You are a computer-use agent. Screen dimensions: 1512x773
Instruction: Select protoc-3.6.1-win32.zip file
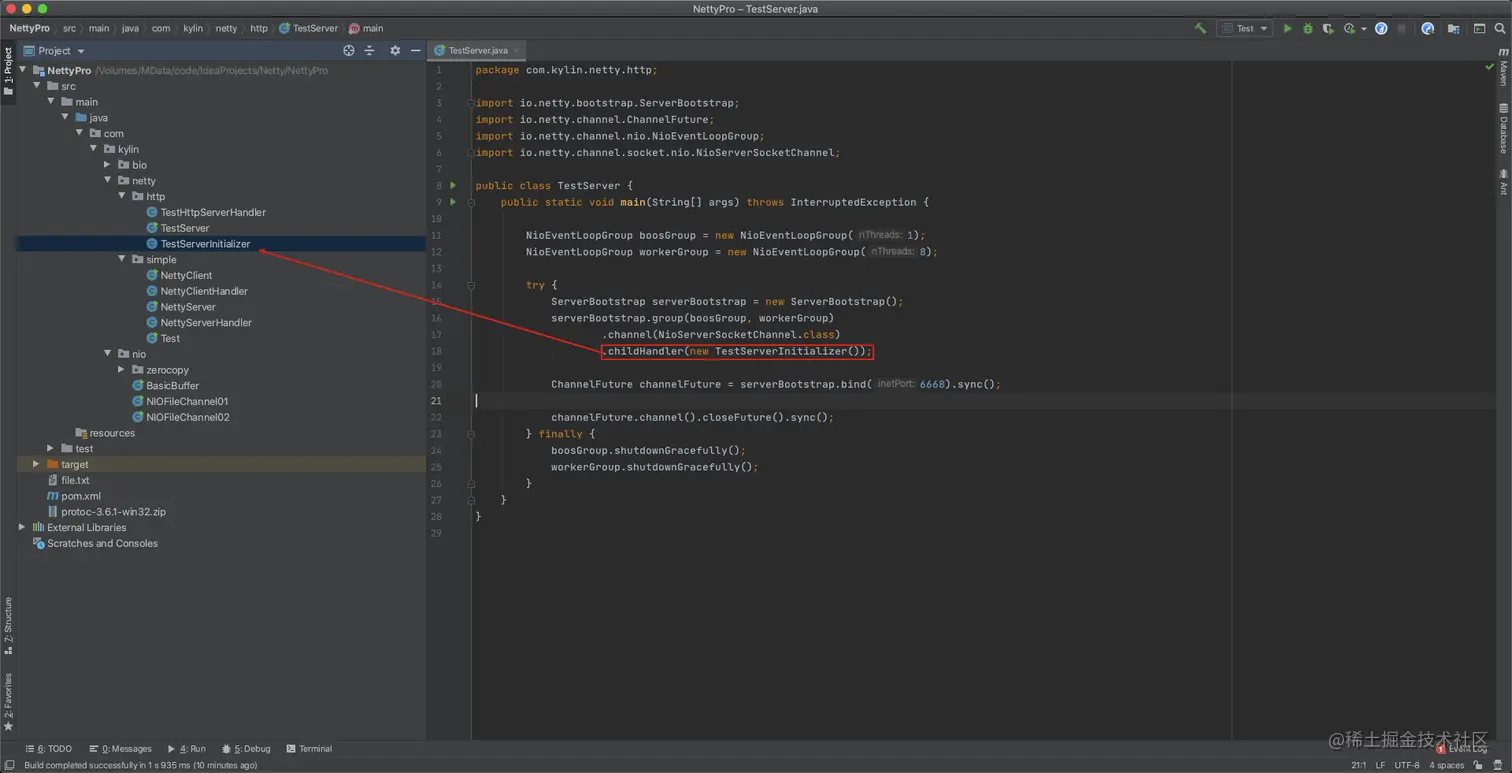(113, 512)
